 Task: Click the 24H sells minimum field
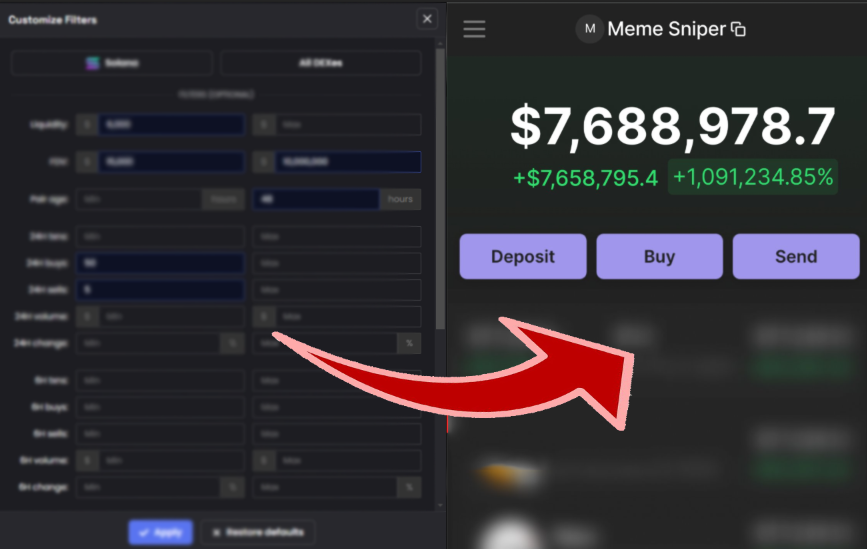[160, 290]
